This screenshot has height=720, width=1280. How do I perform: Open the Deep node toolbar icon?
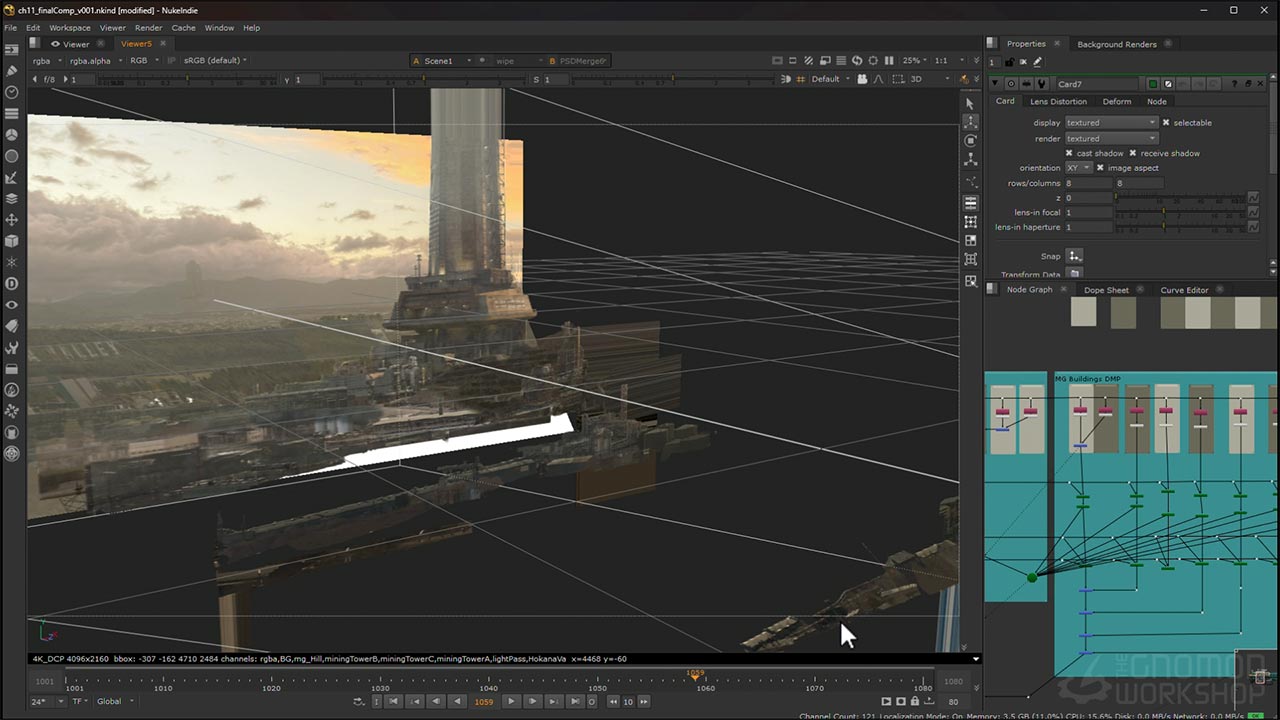pyautogui.click(x=12, y=284)
